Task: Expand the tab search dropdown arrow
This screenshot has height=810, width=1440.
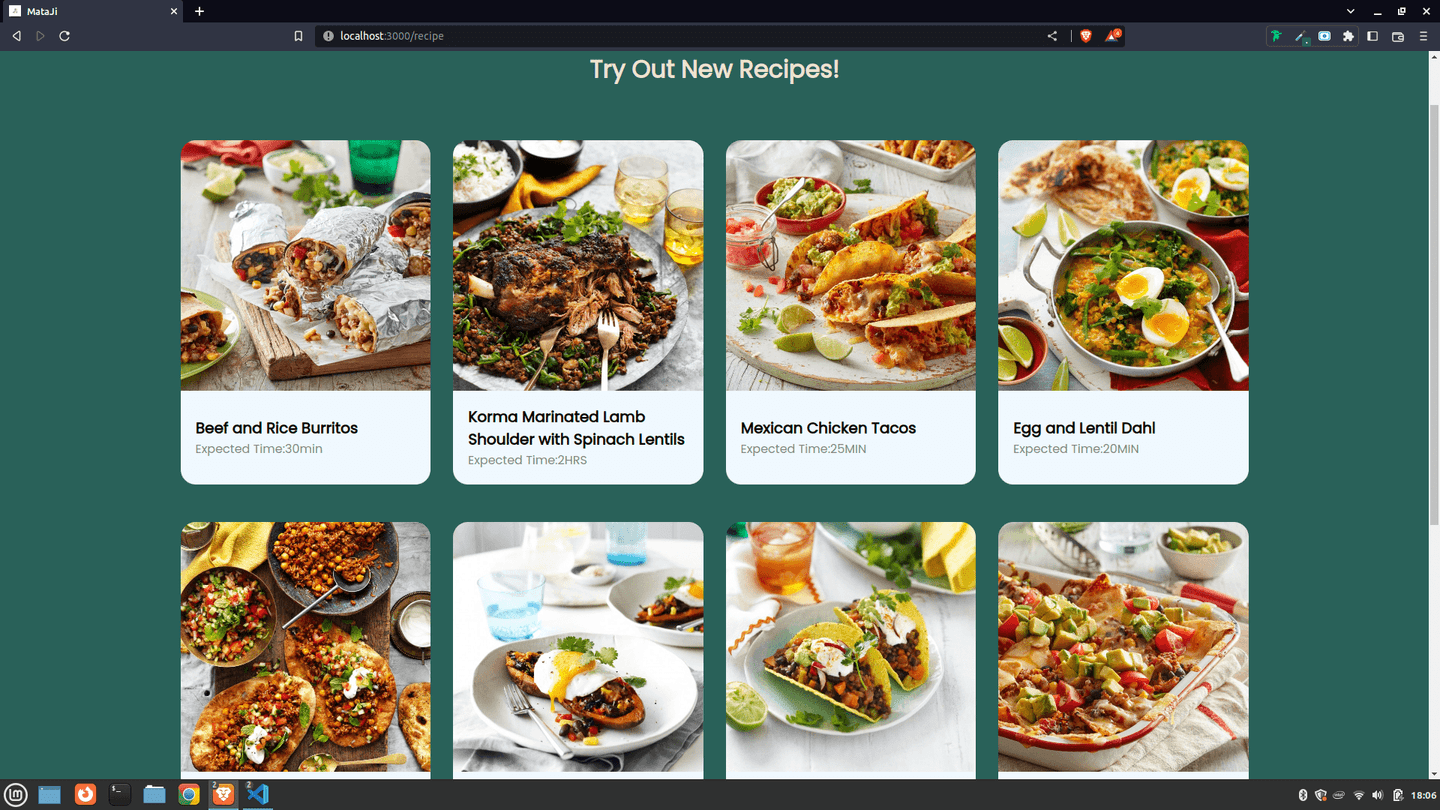Action: tap(1350, 11)
